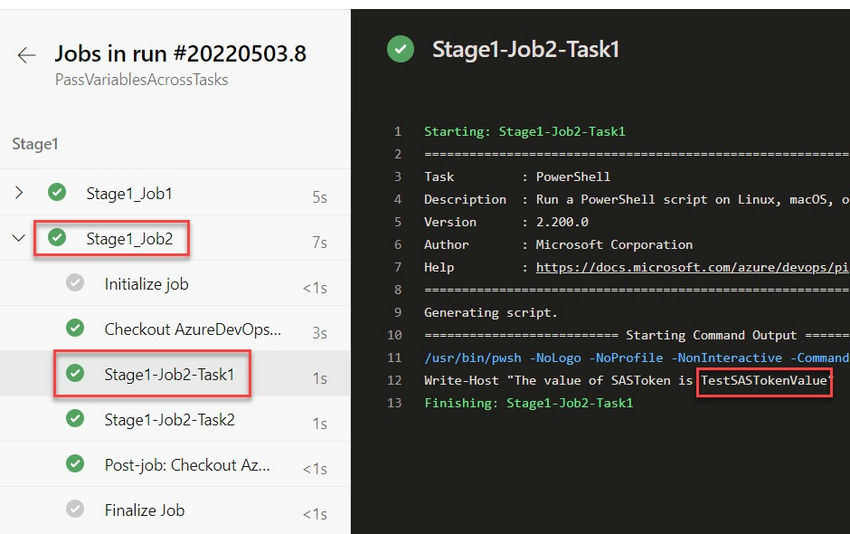Image resolution: width=850 pixels, height=534 pixels.
Task: Open the docs.microsoft.com help link
Action: click(x=692, y=267)
